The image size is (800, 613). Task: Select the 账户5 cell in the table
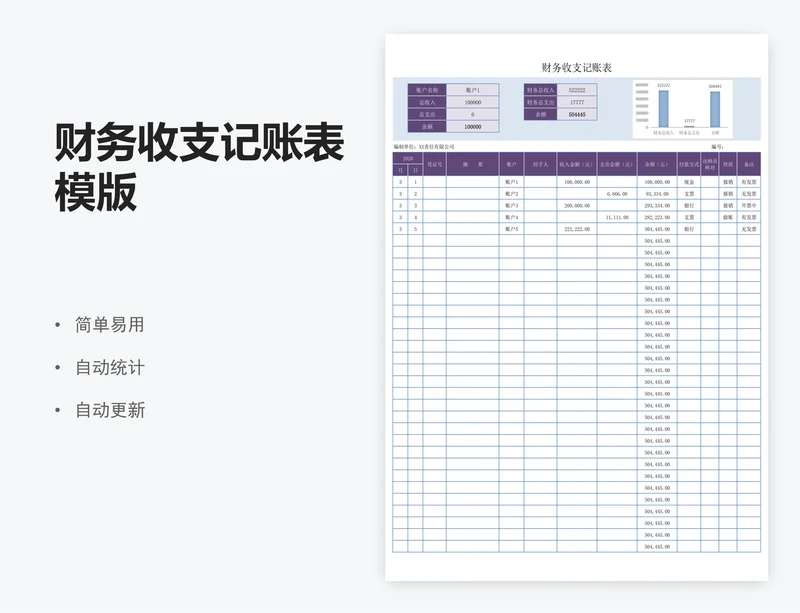click(511, 229)
